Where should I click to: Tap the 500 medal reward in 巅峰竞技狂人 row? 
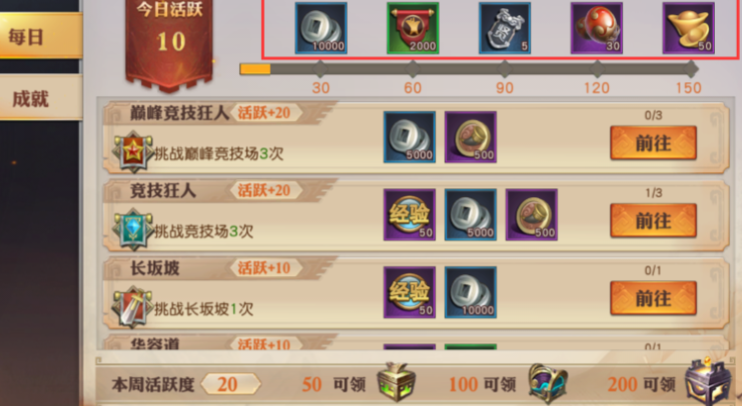[470, 137]
